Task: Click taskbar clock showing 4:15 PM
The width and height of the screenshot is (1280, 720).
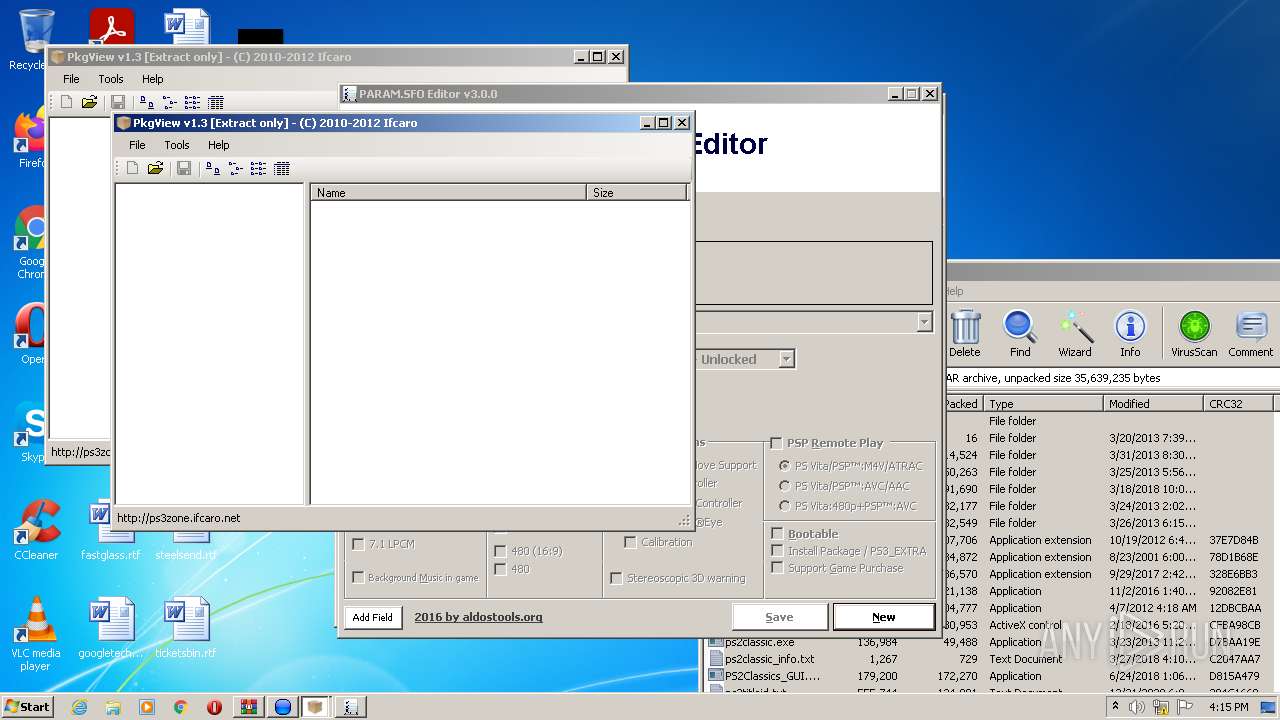Action: point(1228,707)
